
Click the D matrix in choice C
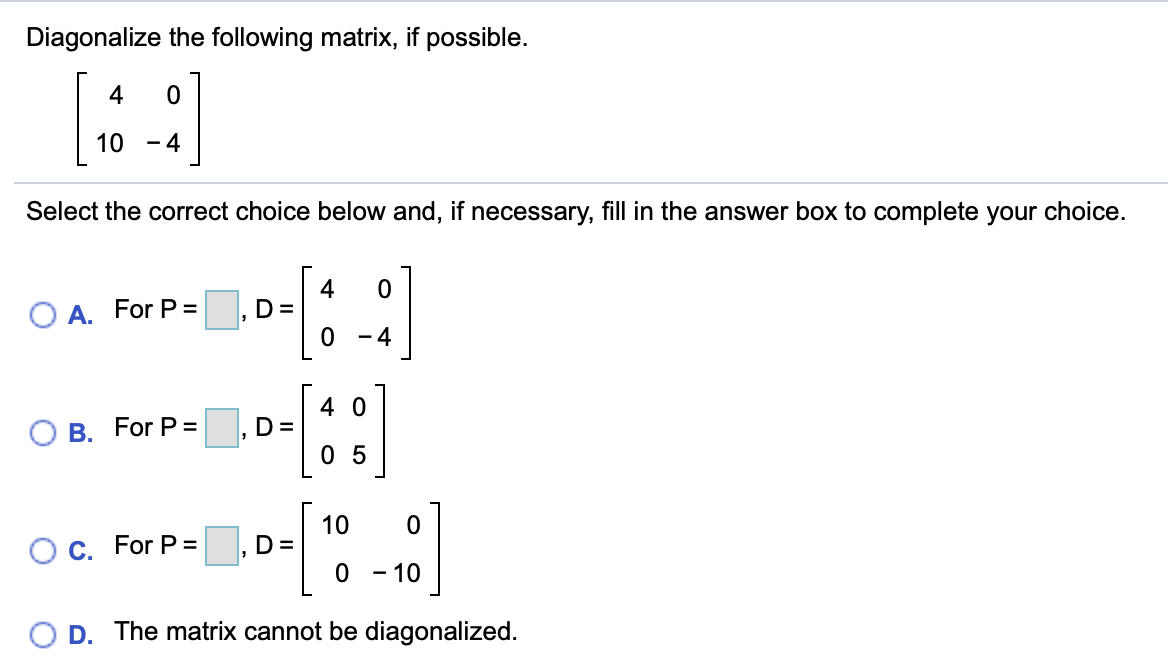[x=372, y=546]
